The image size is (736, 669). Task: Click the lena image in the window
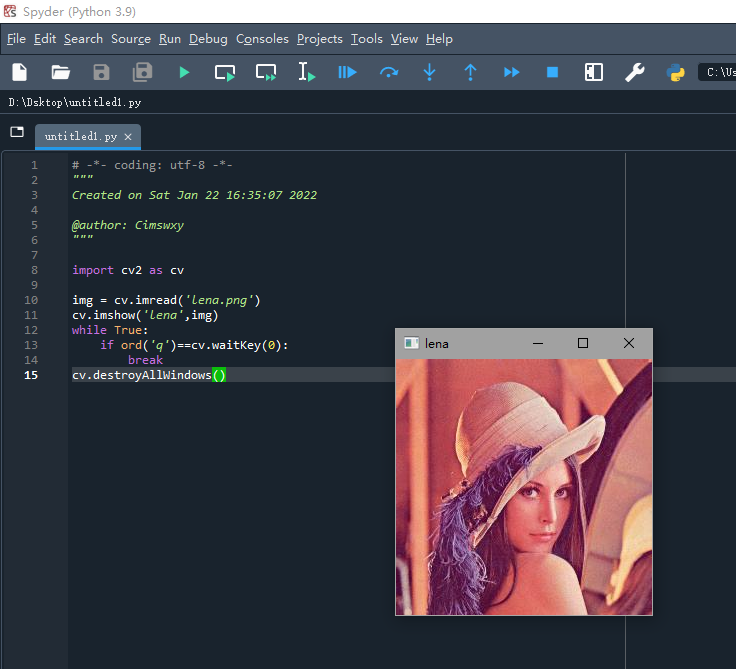point(524,487)
